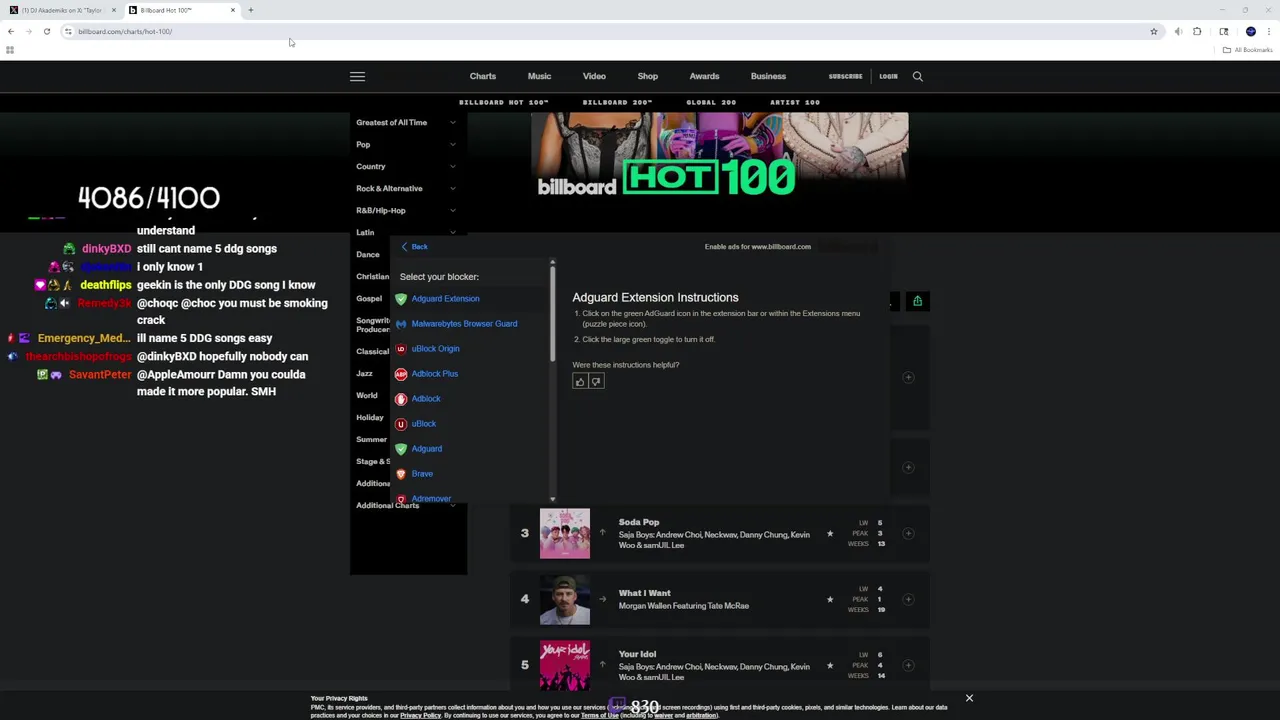Open the Jazz charts category
The image size is (1280, 720).
(364, 373)
